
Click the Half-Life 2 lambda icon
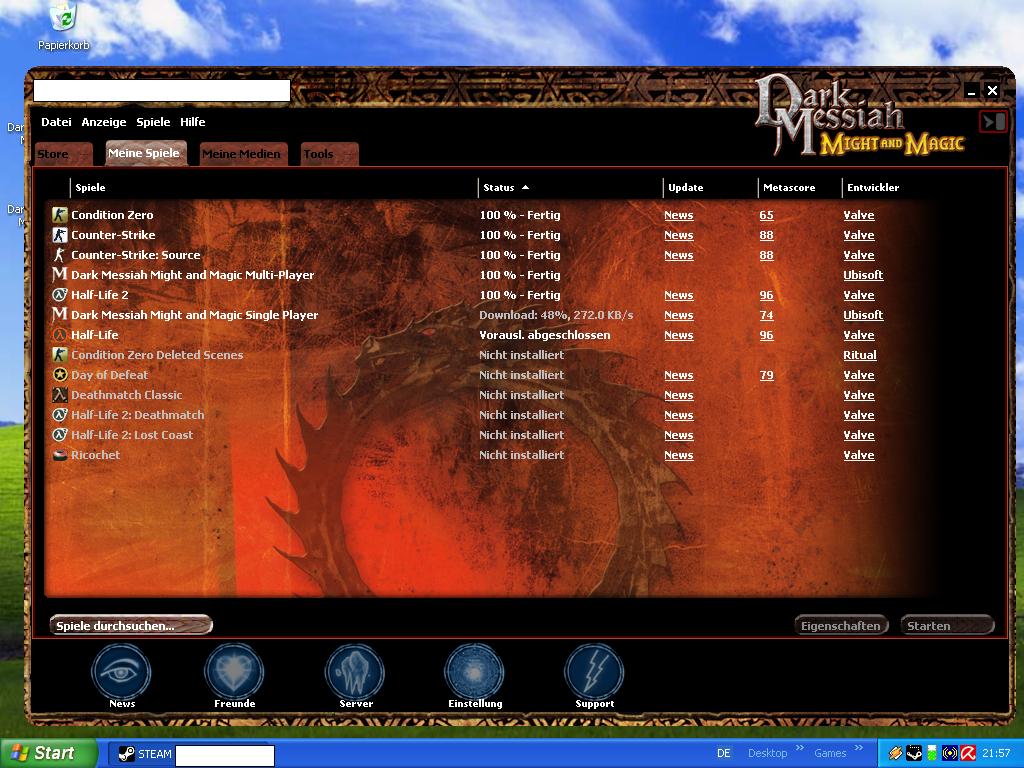click(x=59, y=295)
